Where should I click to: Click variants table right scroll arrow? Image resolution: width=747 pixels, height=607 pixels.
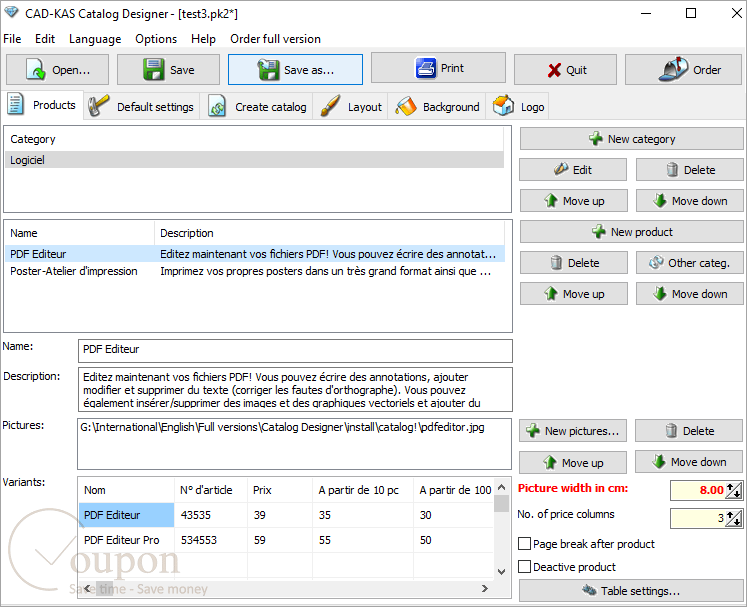[485, 588]
